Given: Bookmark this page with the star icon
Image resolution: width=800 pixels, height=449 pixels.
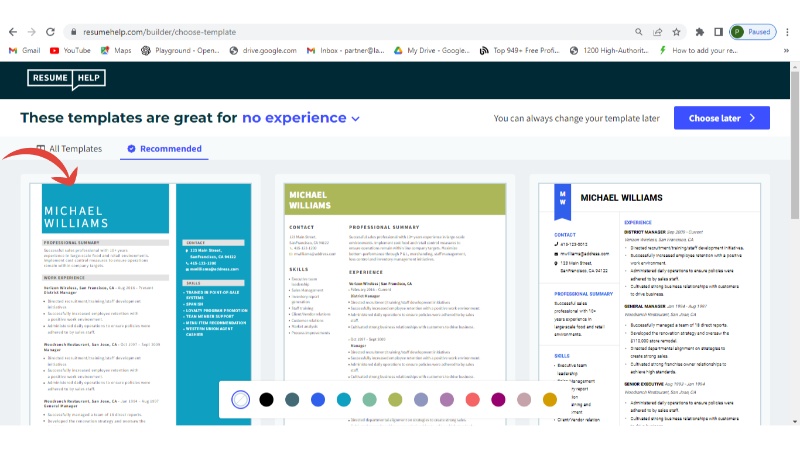Looking at the screenshot, I should (x=677, y=32).
